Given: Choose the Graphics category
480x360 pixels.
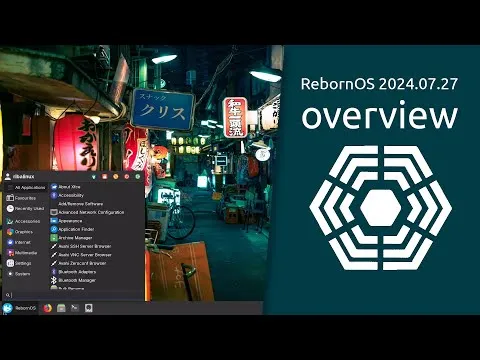Looking at the screenshot, I should click(x=20, y=232).
